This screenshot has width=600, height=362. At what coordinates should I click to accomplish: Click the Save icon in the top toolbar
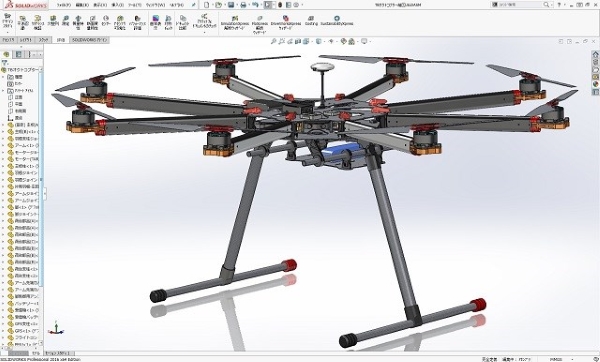(231, 5)
